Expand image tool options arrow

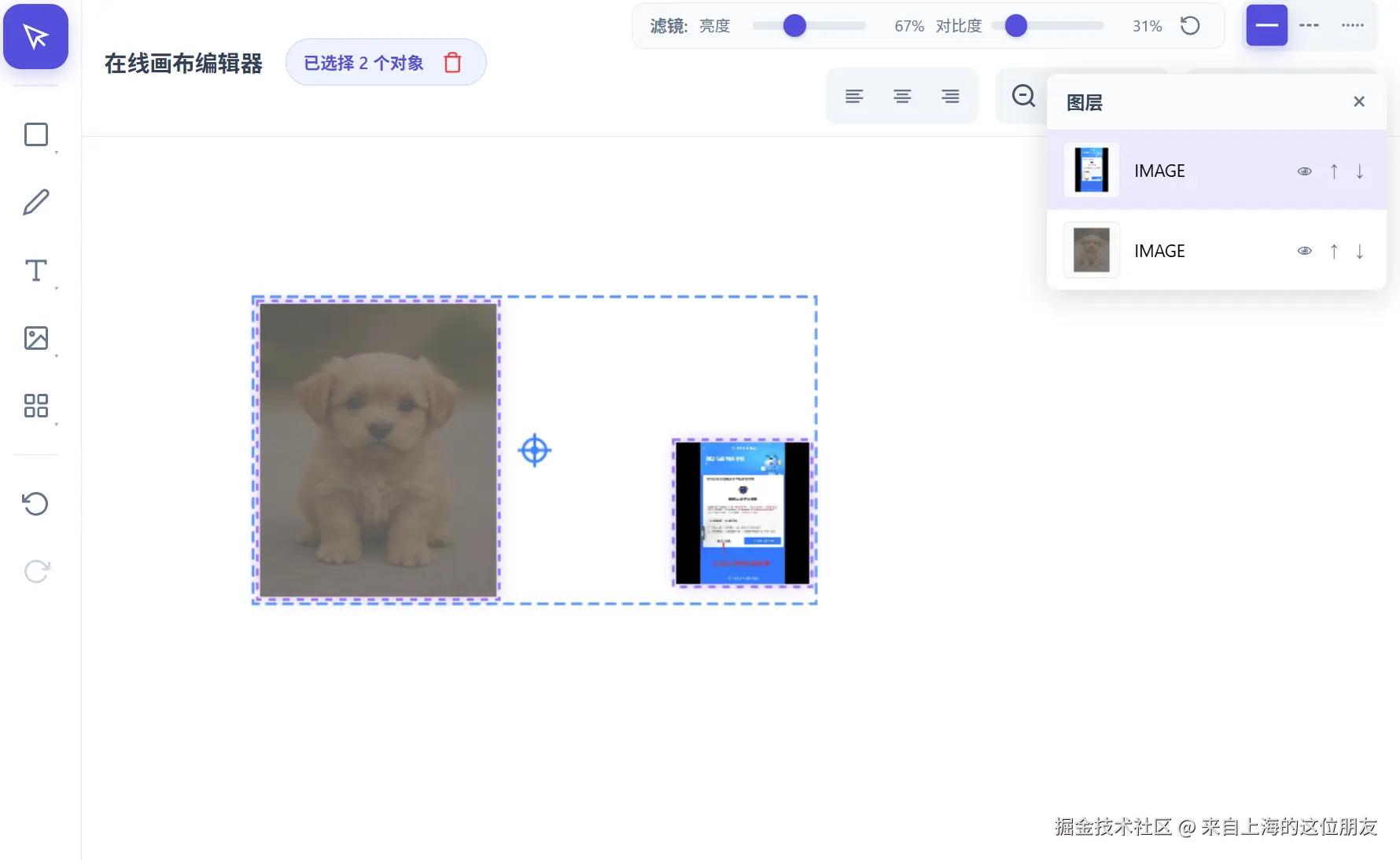[x=57, y=356]
